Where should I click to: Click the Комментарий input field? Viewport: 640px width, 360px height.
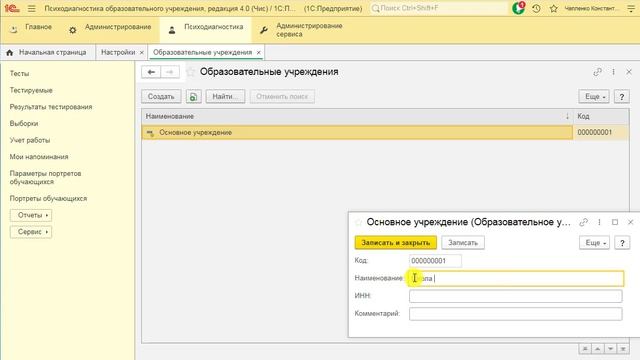pos(516,314)
